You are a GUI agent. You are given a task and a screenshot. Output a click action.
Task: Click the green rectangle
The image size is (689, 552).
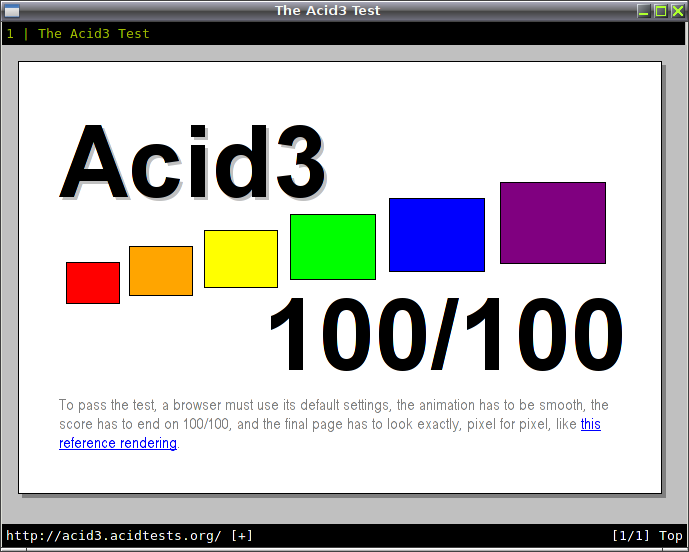(x=333, y=247)
